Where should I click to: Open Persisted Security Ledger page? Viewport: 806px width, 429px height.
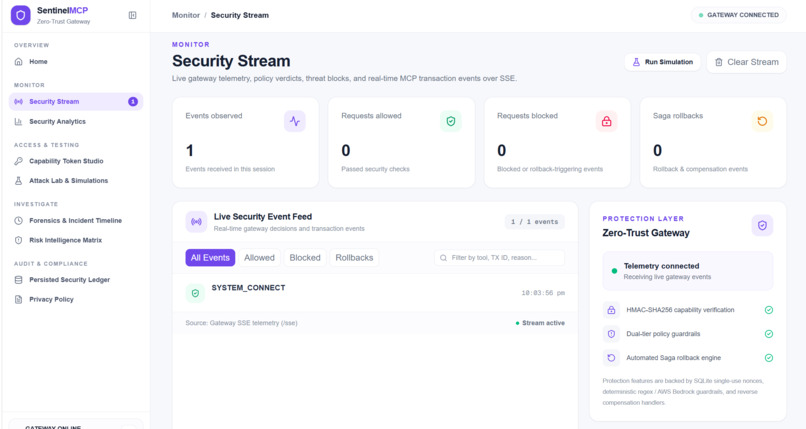[76, 280]
